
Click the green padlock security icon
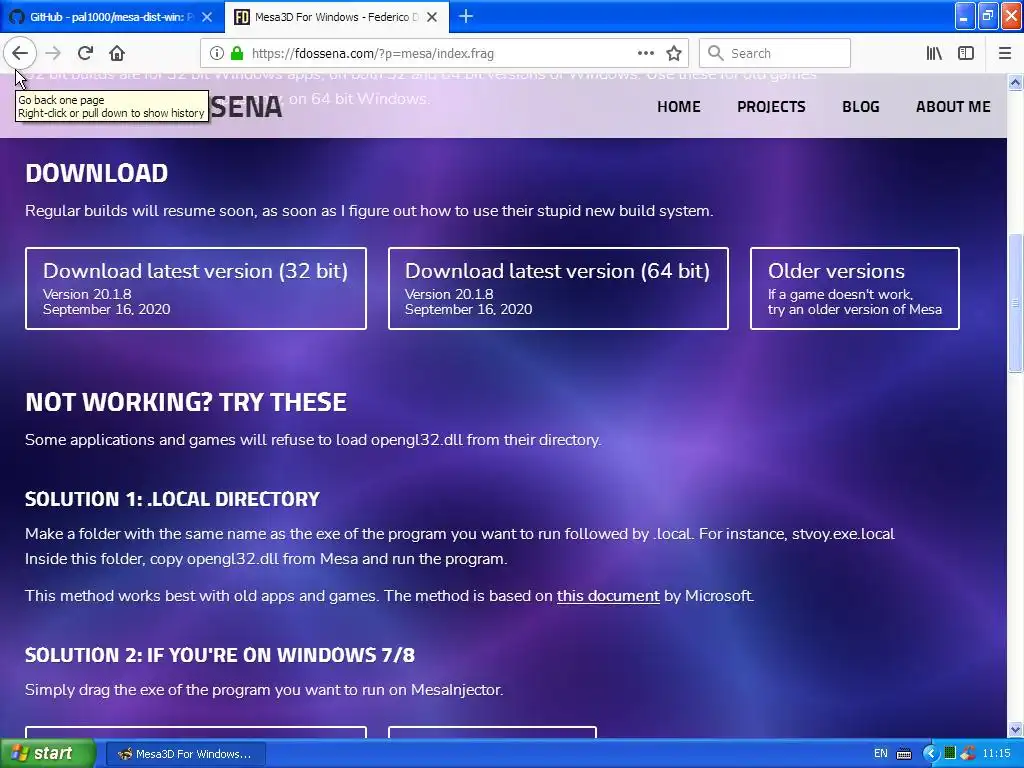236,53
